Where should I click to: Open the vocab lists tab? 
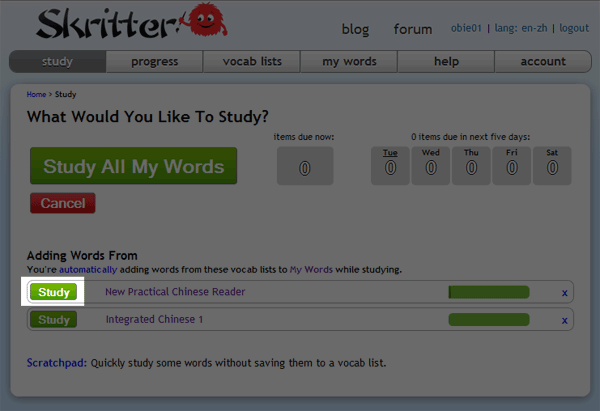(251, 62)
